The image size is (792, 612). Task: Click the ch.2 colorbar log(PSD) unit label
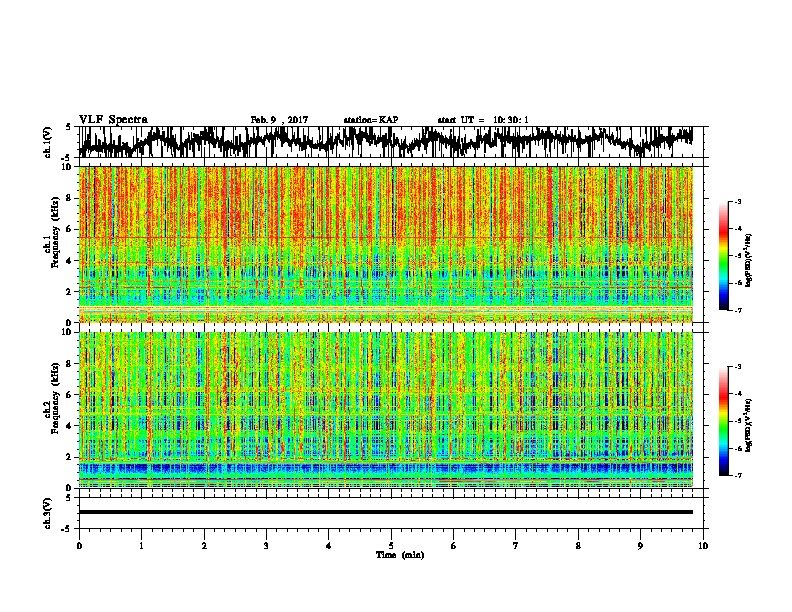[748, 425]
